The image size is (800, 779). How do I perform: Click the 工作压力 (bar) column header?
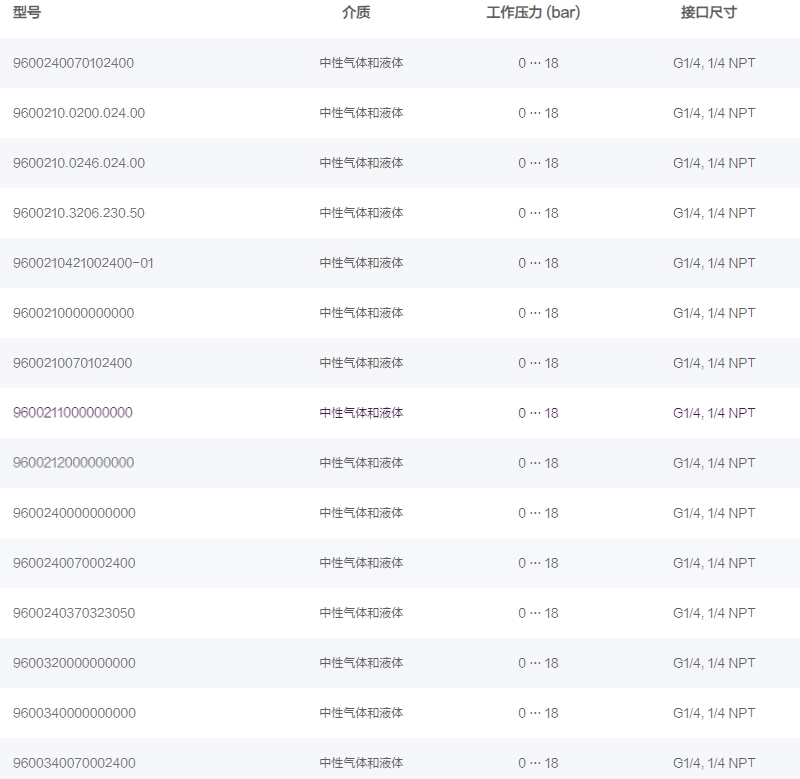(533, 13)
